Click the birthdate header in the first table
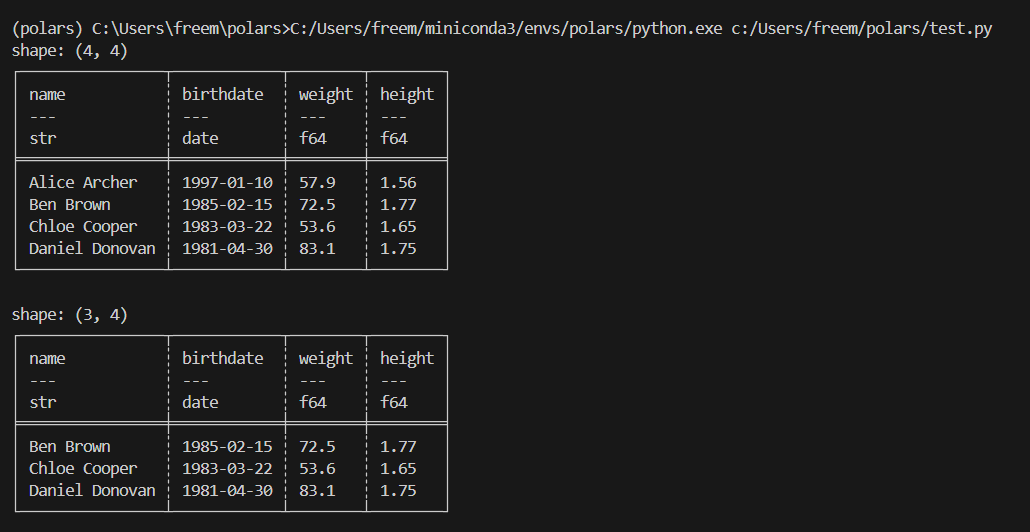1030x532 pixels. [x=223, y=95]
